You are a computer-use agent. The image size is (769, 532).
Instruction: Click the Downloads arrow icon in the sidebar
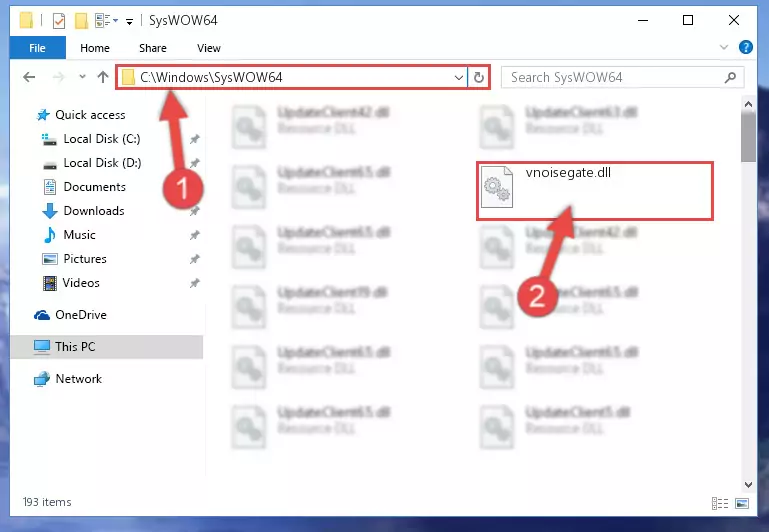click(x=50, y=211)
